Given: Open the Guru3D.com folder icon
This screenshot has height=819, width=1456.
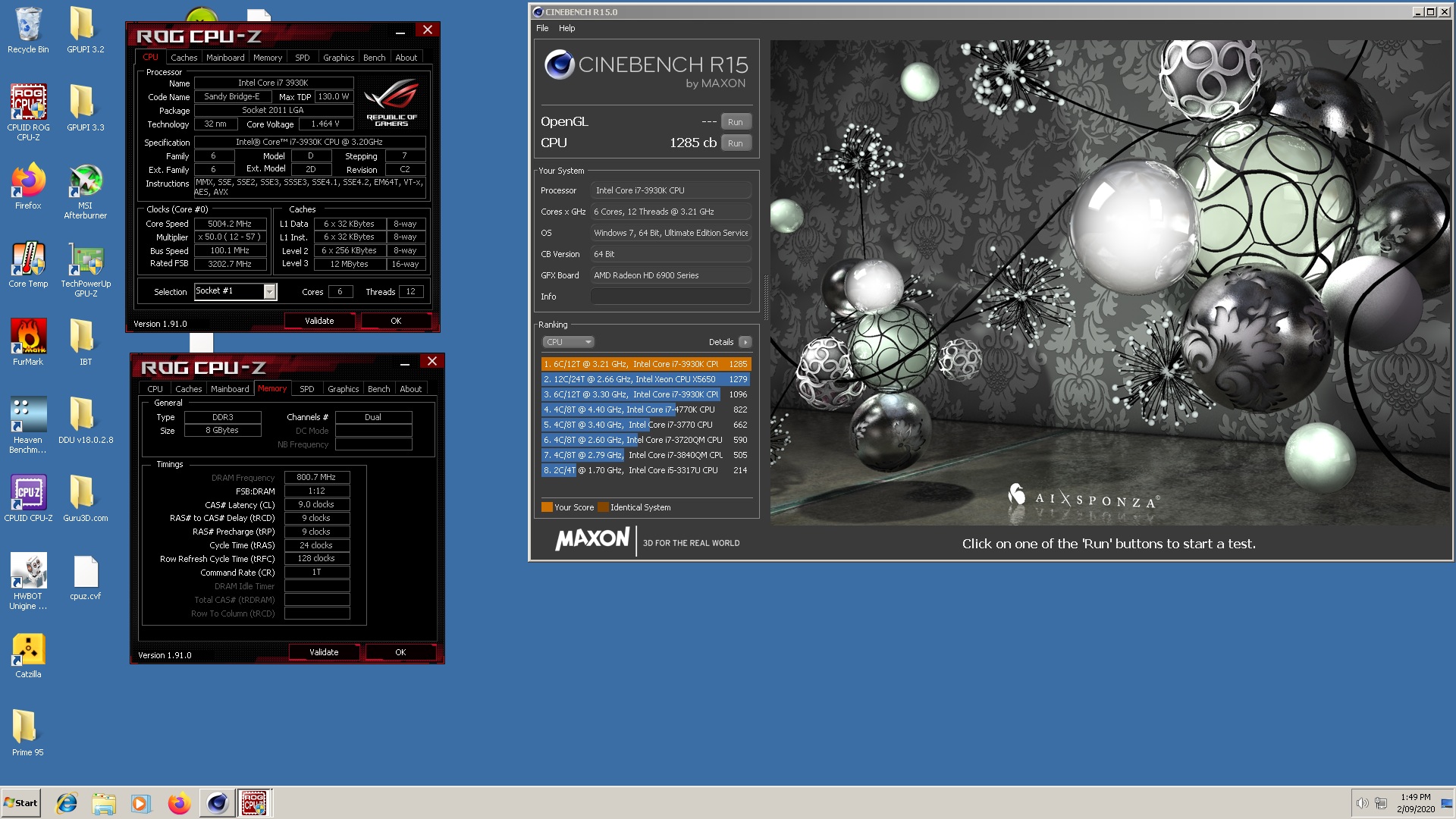Looking at the screenshot, I should pos(85,499).
